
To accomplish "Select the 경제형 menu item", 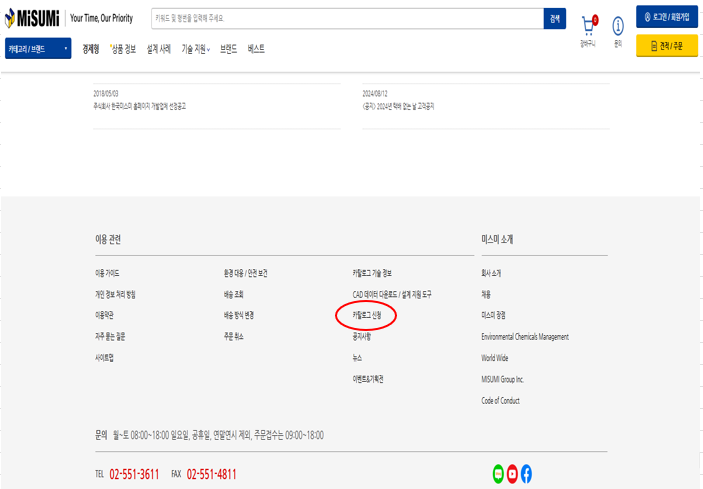I will (91, 49).
